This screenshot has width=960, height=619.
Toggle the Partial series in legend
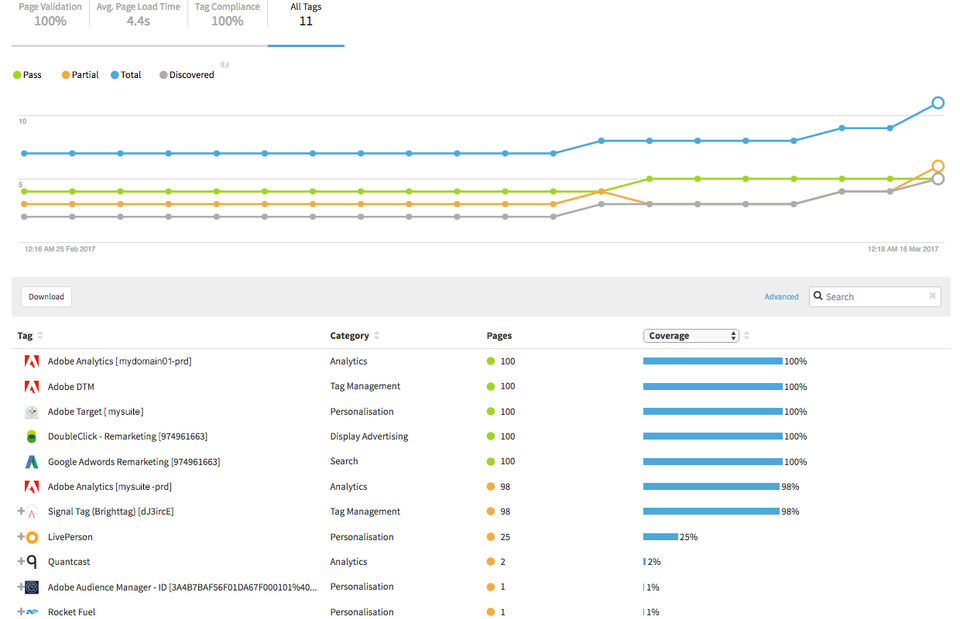click(80, 75)
